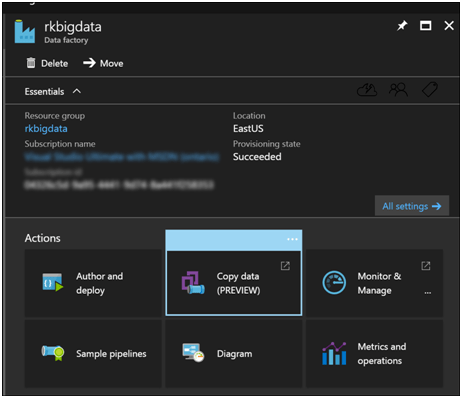Open the quick start cloud icon
The height and width of the screenshot is (398, 462).
(x=367, y=90)
